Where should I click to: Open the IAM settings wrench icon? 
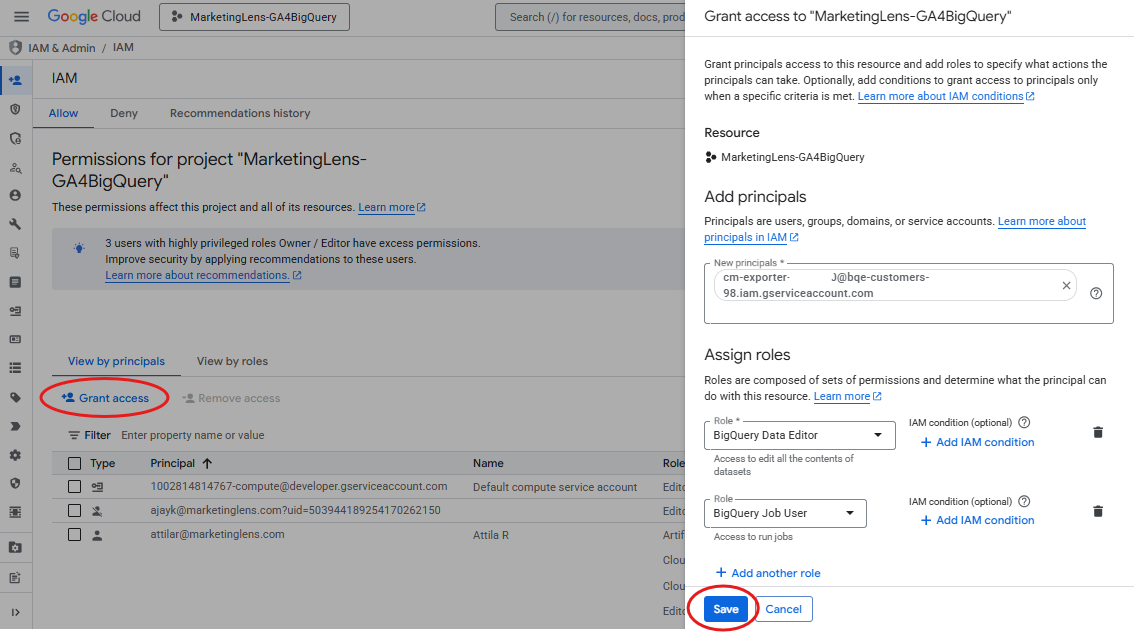pos(14,225)
